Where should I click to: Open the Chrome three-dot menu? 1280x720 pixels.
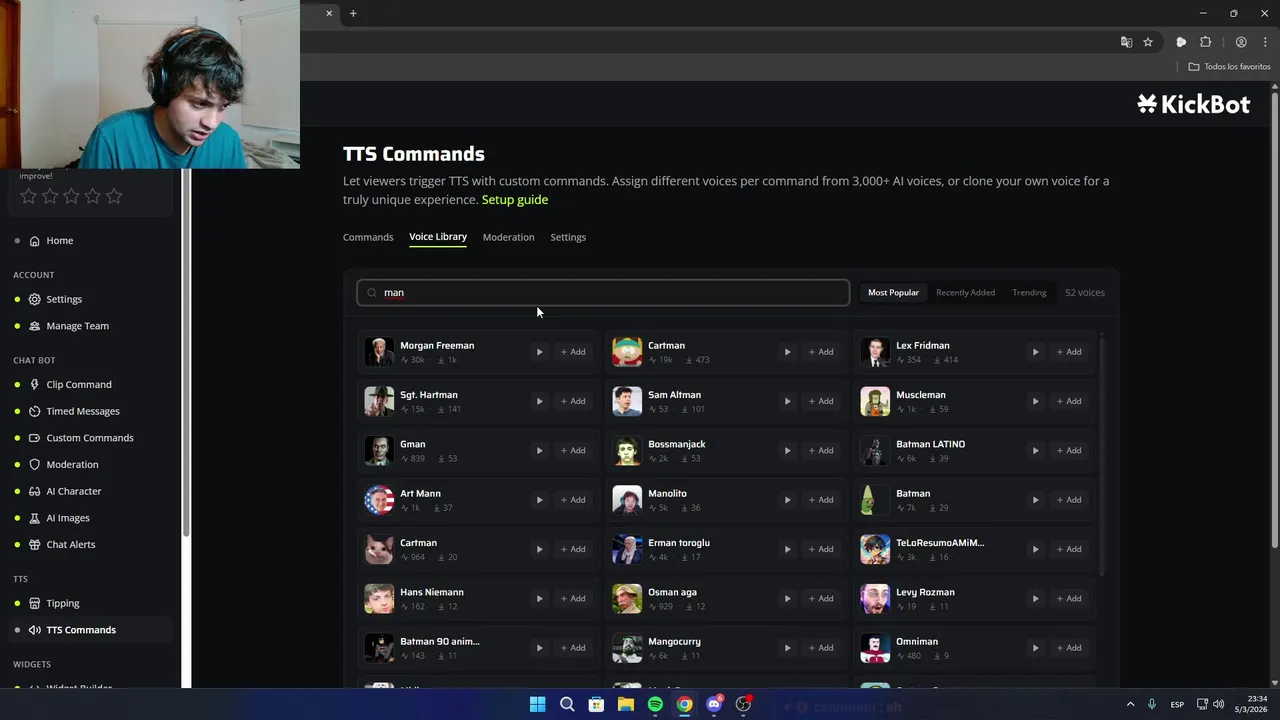coord(1265,42)
